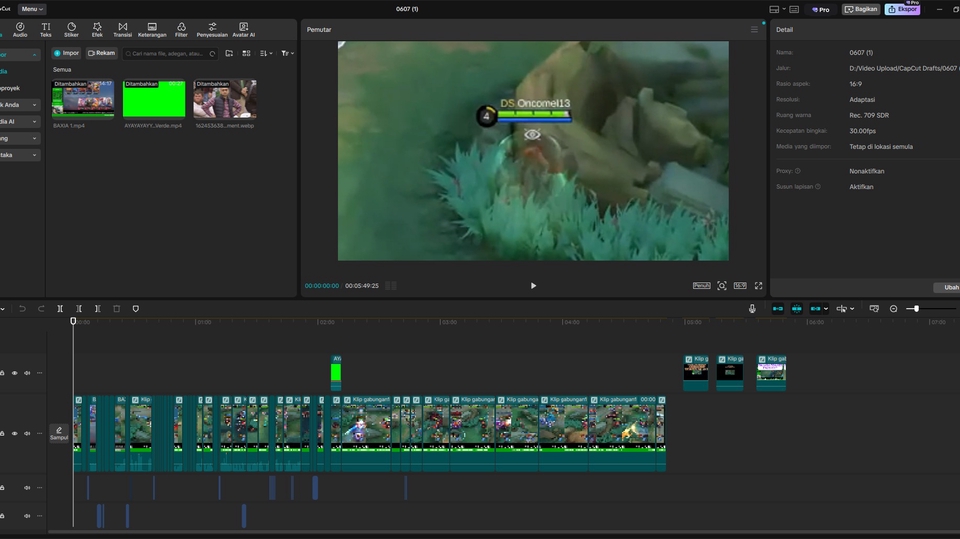This screenshot has height=539, width=960.
Task: Mute the upper overlay track
Action: pos(27,373)
